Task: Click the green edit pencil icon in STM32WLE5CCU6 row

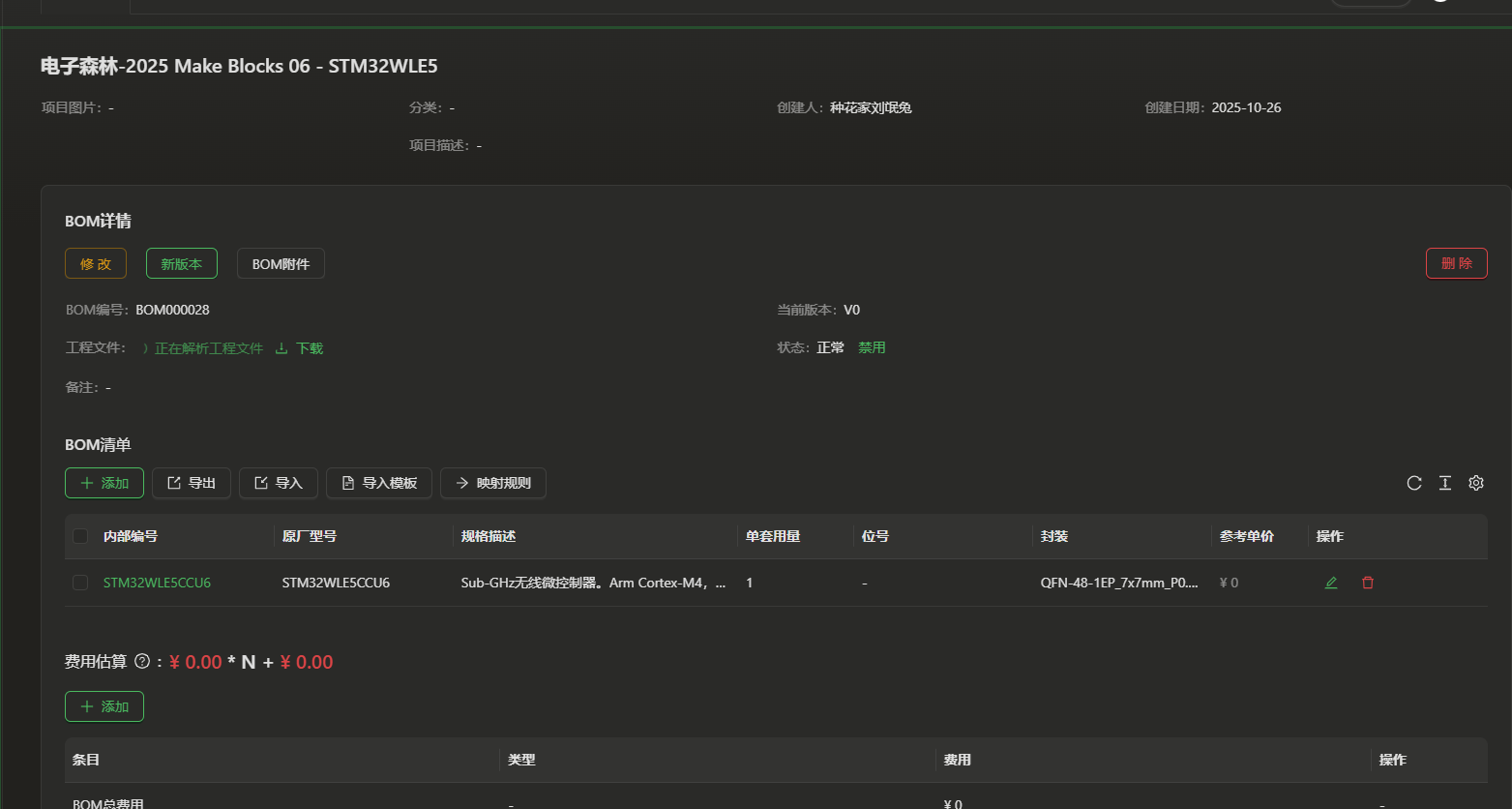Action: [1331, 583]
